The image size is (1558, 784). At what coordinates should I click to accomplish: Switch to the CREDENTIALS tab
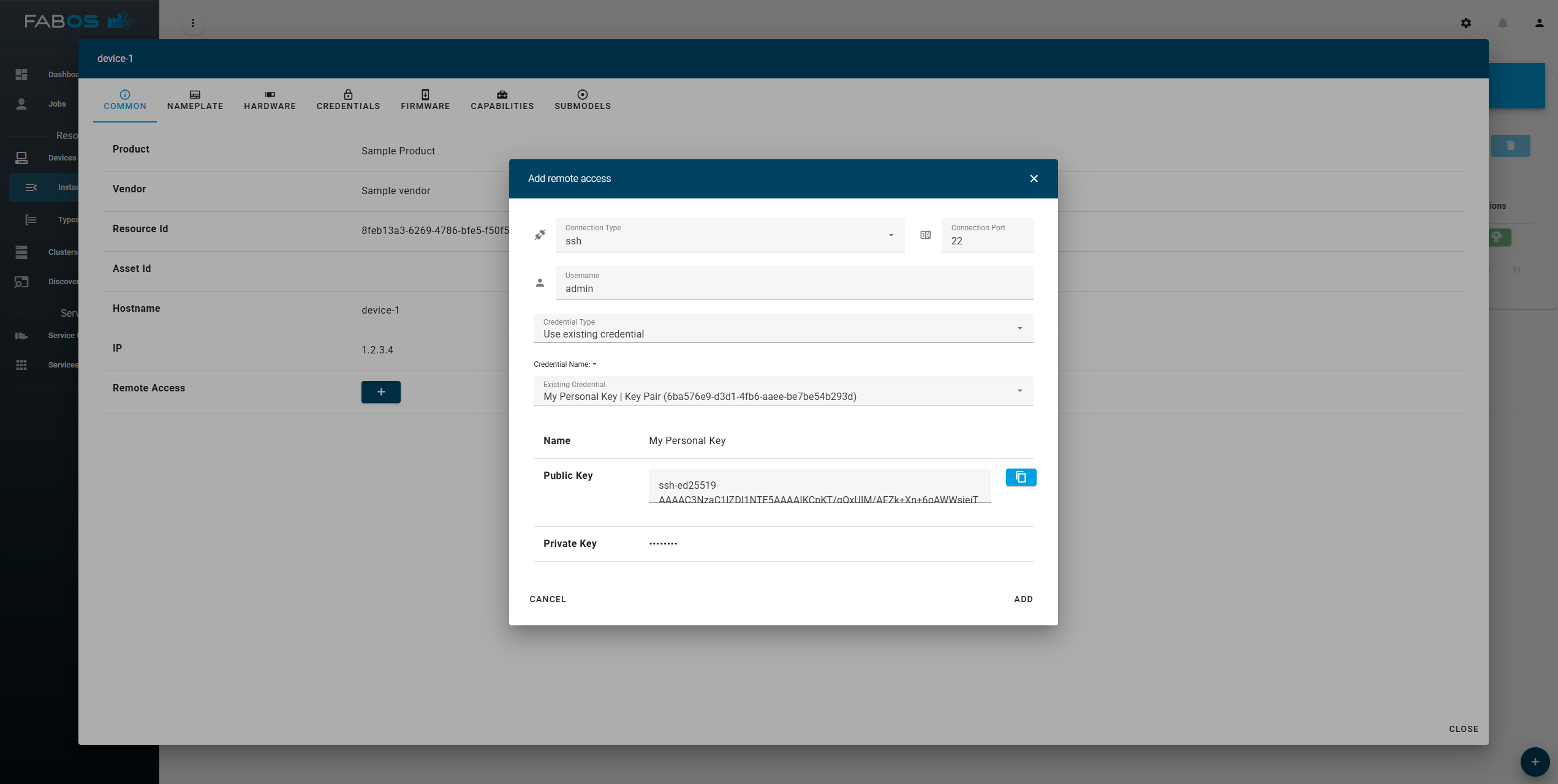coord(348,100)
